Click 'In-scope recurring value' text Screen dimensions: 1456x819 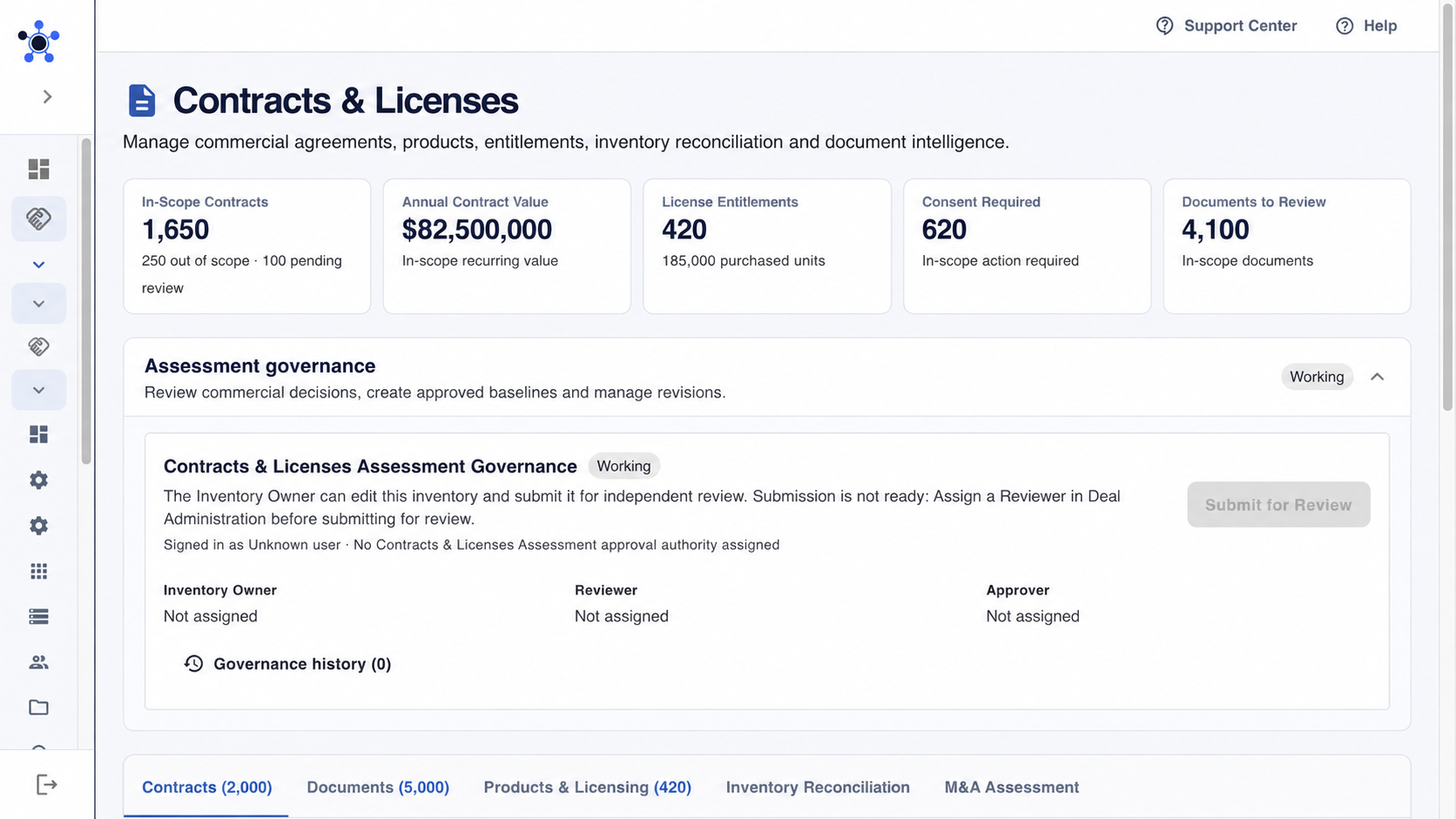480,261
